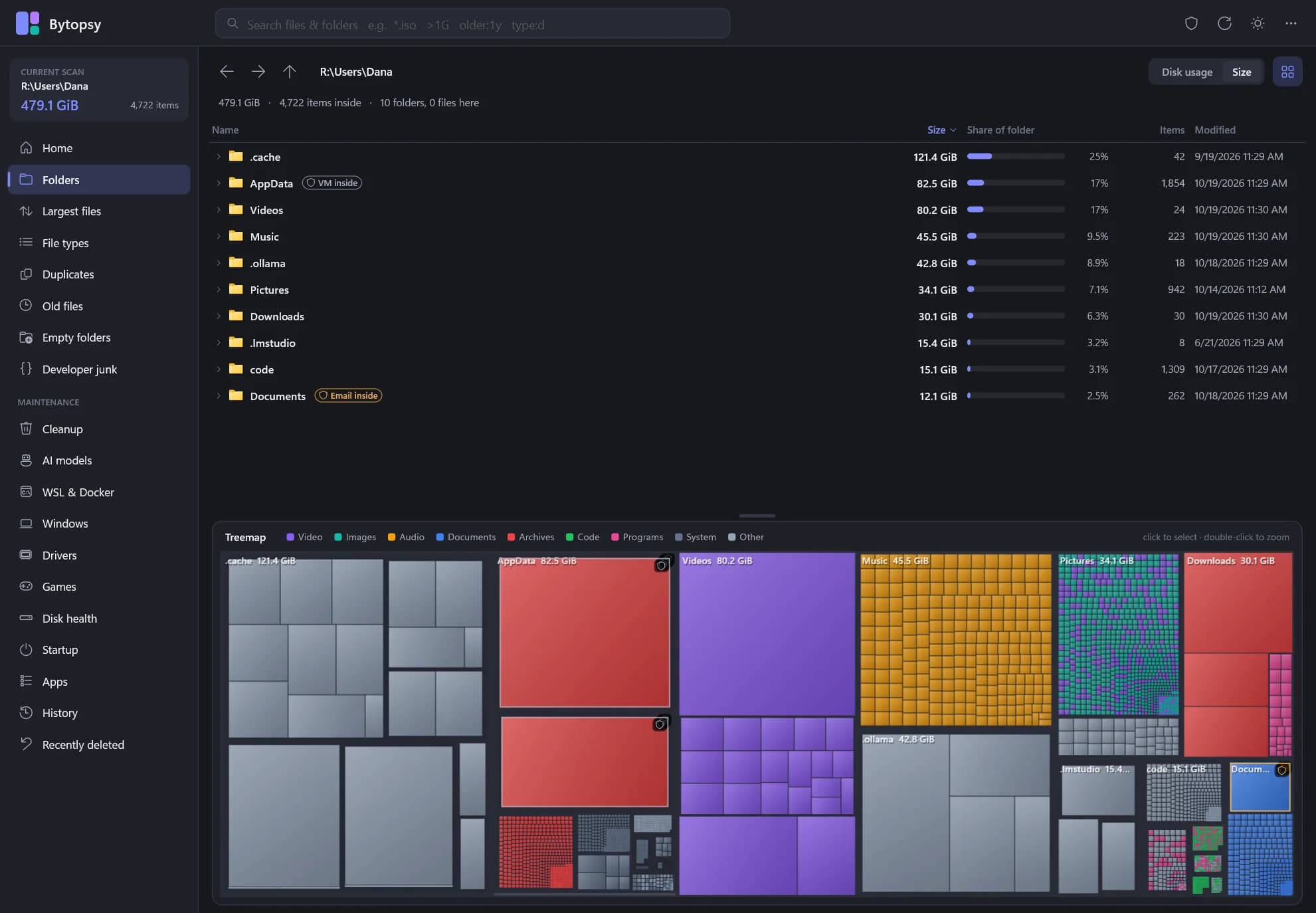Open Developer junk section
This screenshot has height=913, width=1316.
(x=99, y=369)
